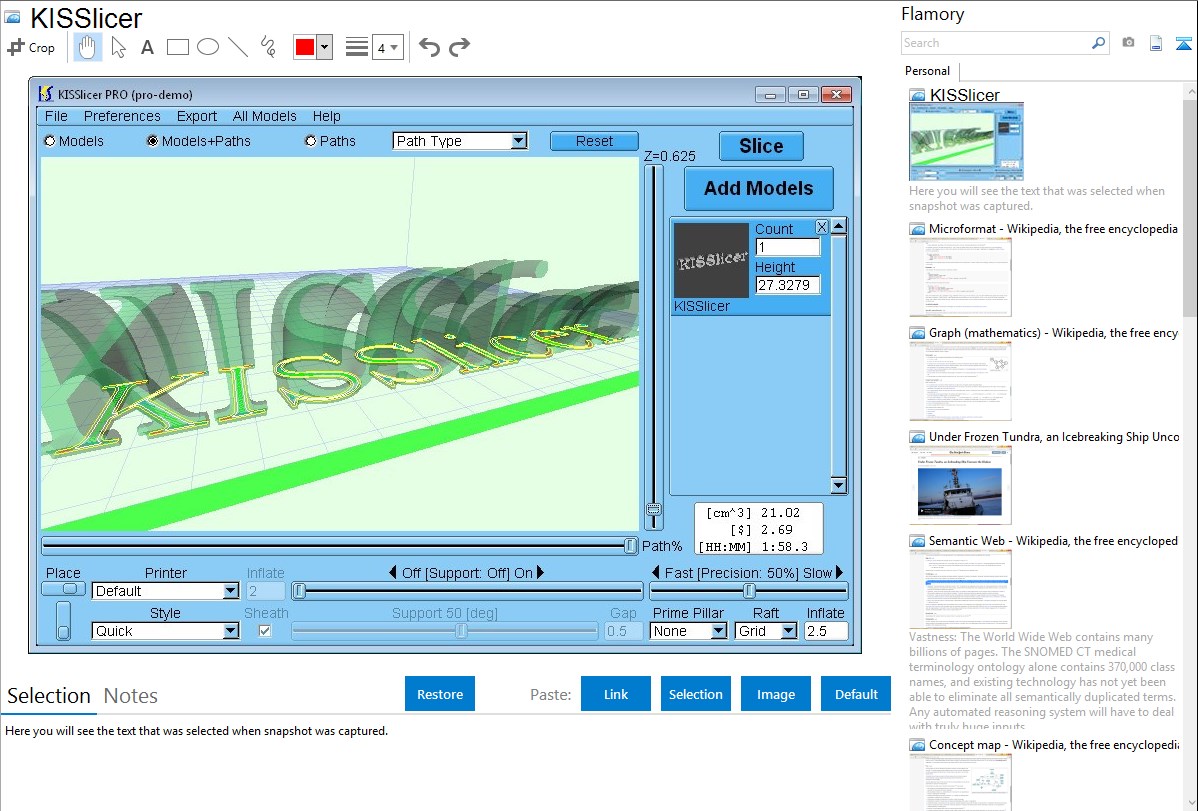
Task: Expand the Path Type dropdown
Action: coord(518,141)
